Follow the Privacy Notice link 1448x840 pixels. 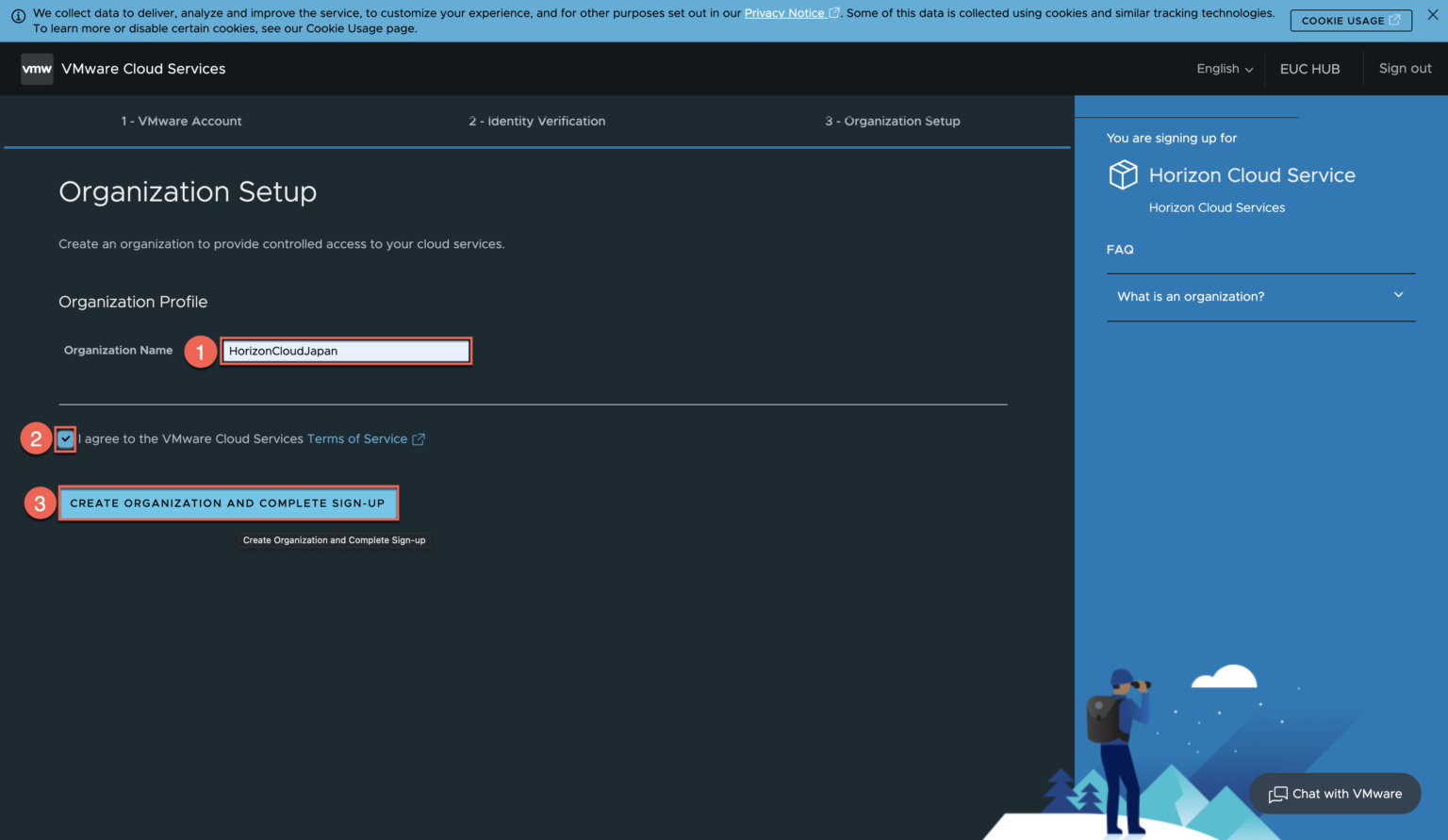tap(784, 13)
